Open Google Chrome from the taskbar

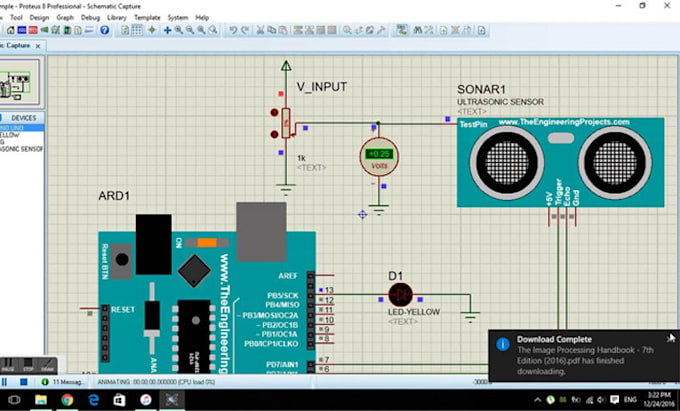pos(67,400)
